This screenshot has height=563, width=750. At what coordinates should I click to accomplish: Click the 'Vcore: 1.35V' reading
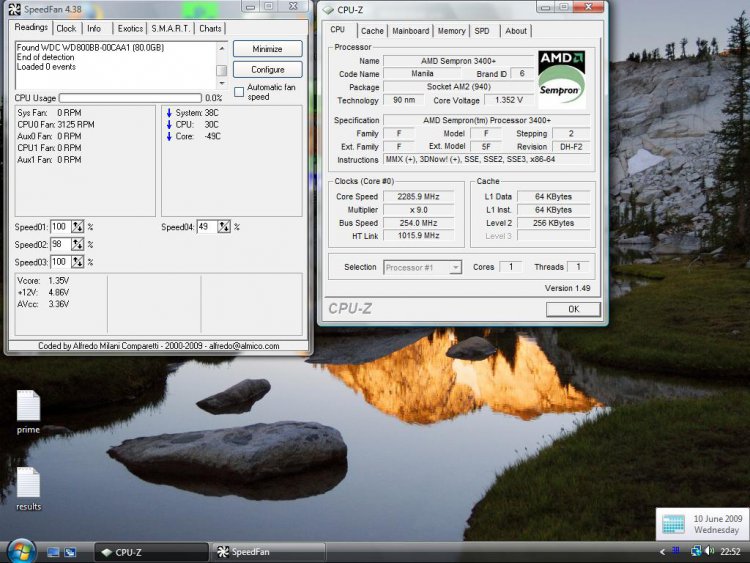pos(43,281)
